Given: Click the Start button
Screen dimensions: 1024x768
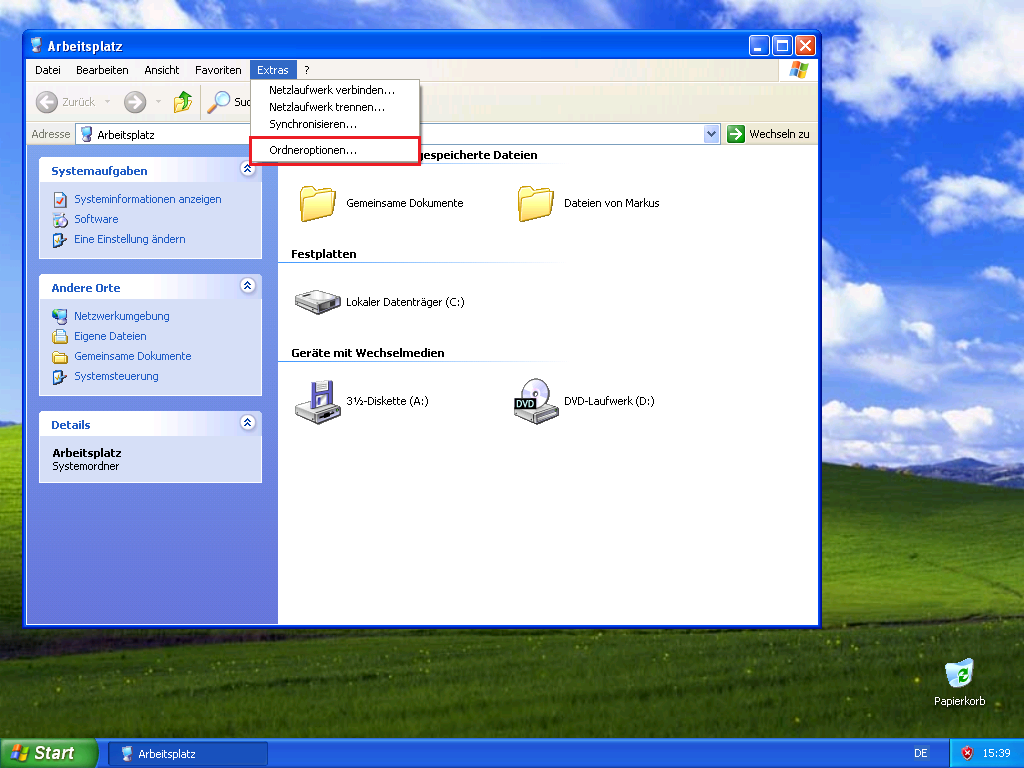Looking at the screenshot, I should pos(49,753).
